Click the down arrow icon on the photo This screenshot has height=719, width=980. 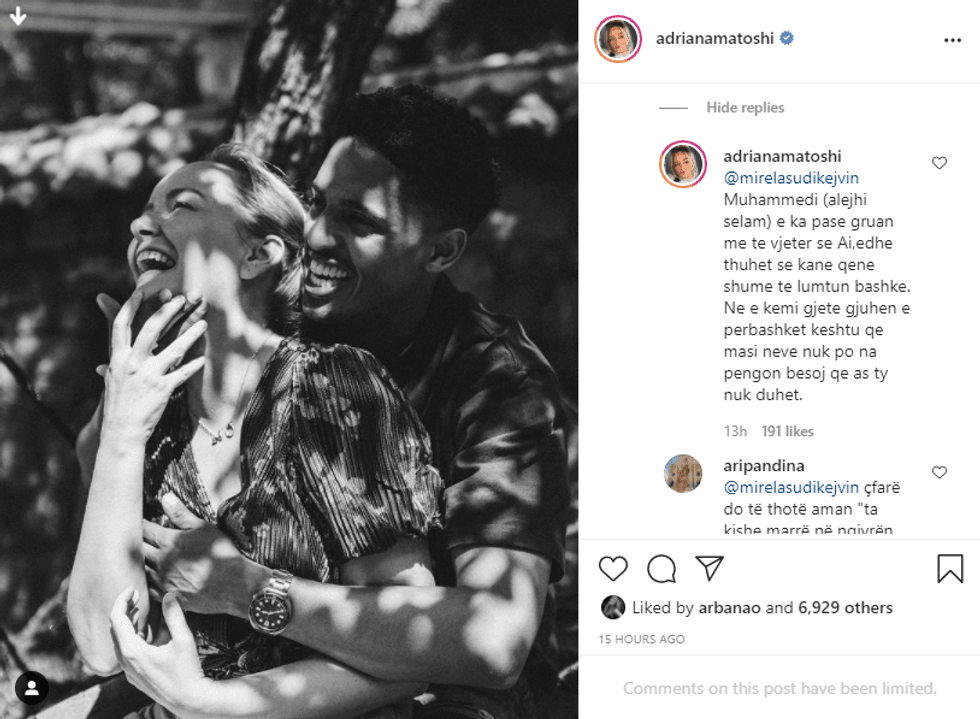click(x=18, y=16)
